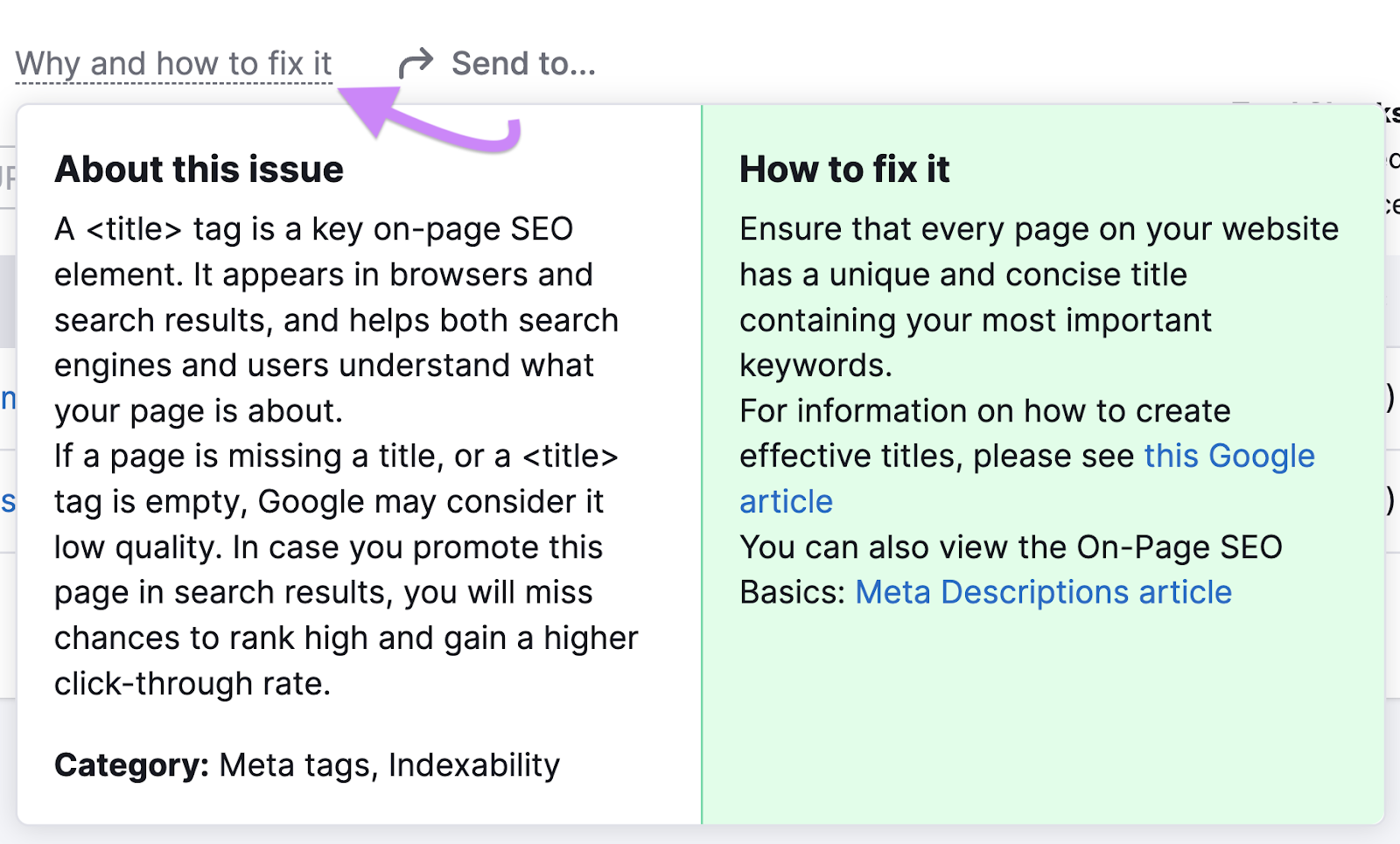The image size is (1400, 844).
Task: Click the divider between the two panels
Action: click(x=703, y=464)
